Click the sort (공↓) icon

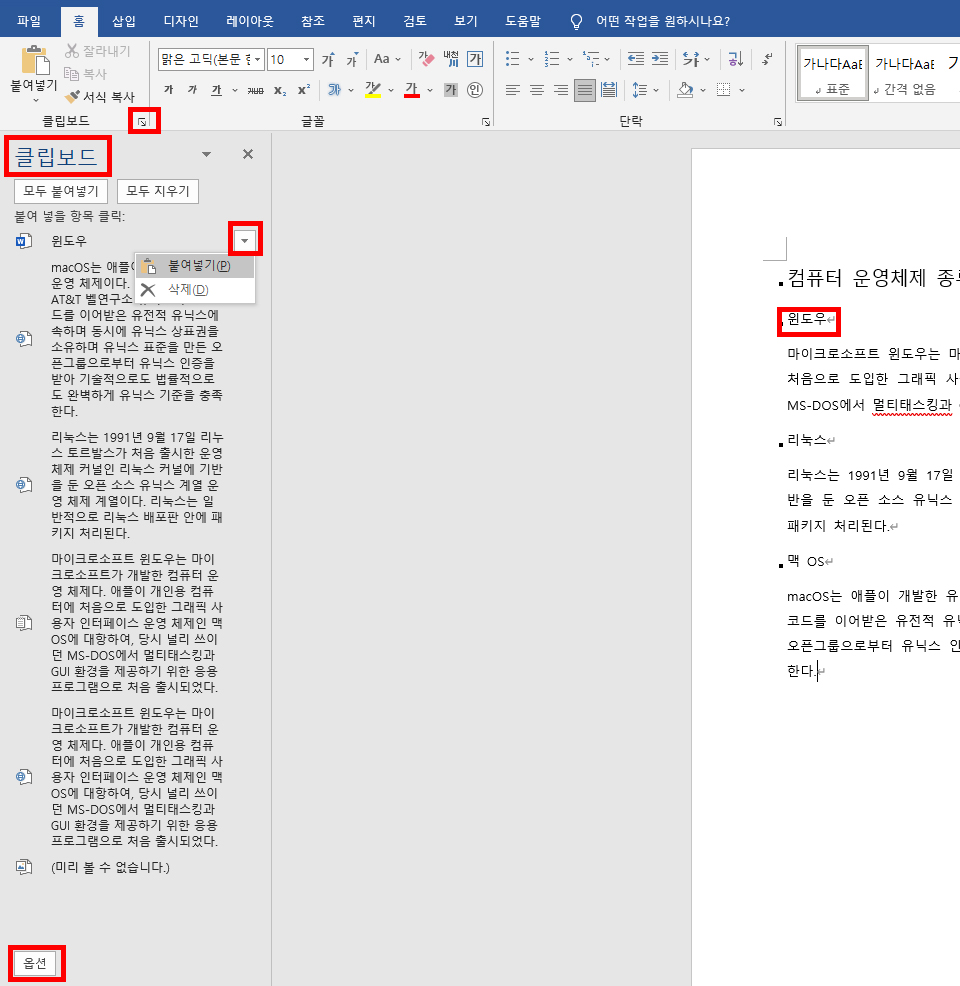pyautogui.click(x=736, y=59)
